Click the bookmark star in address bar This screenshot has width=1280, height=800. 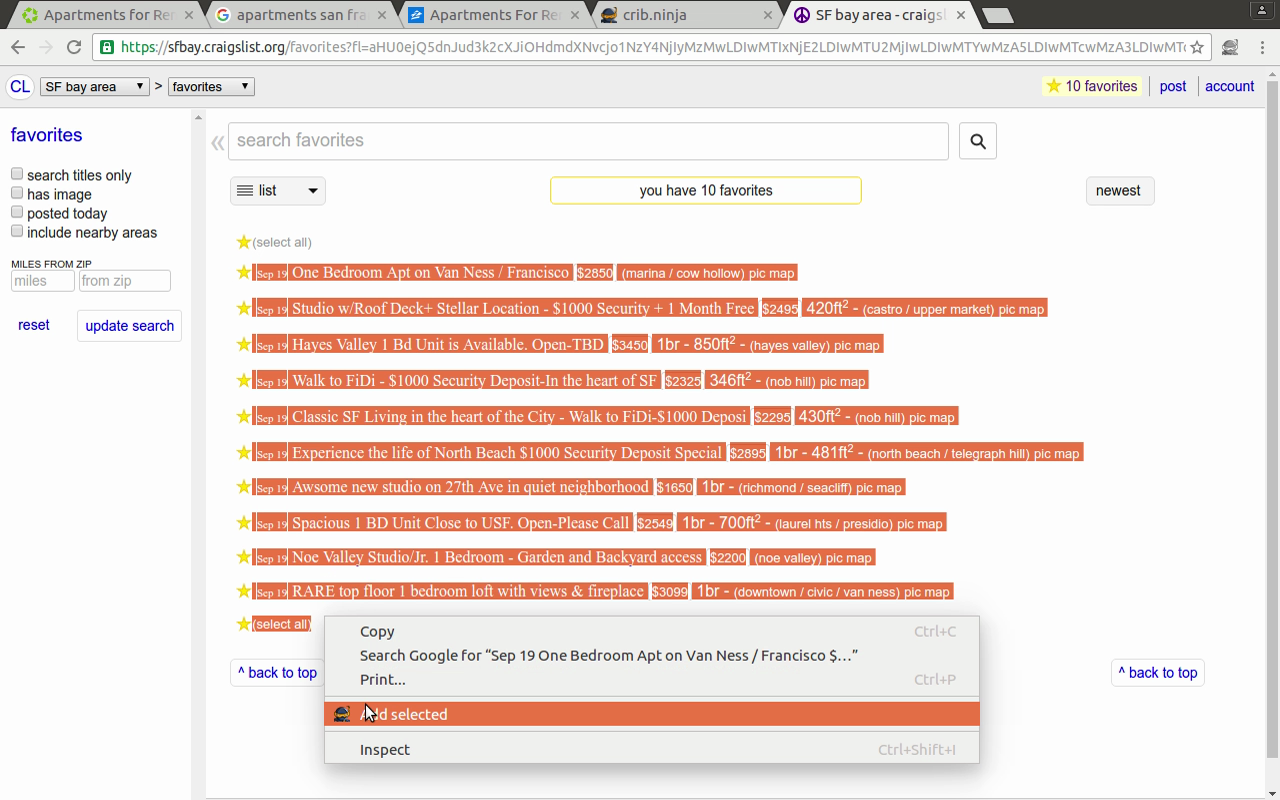click(1197, 47)
